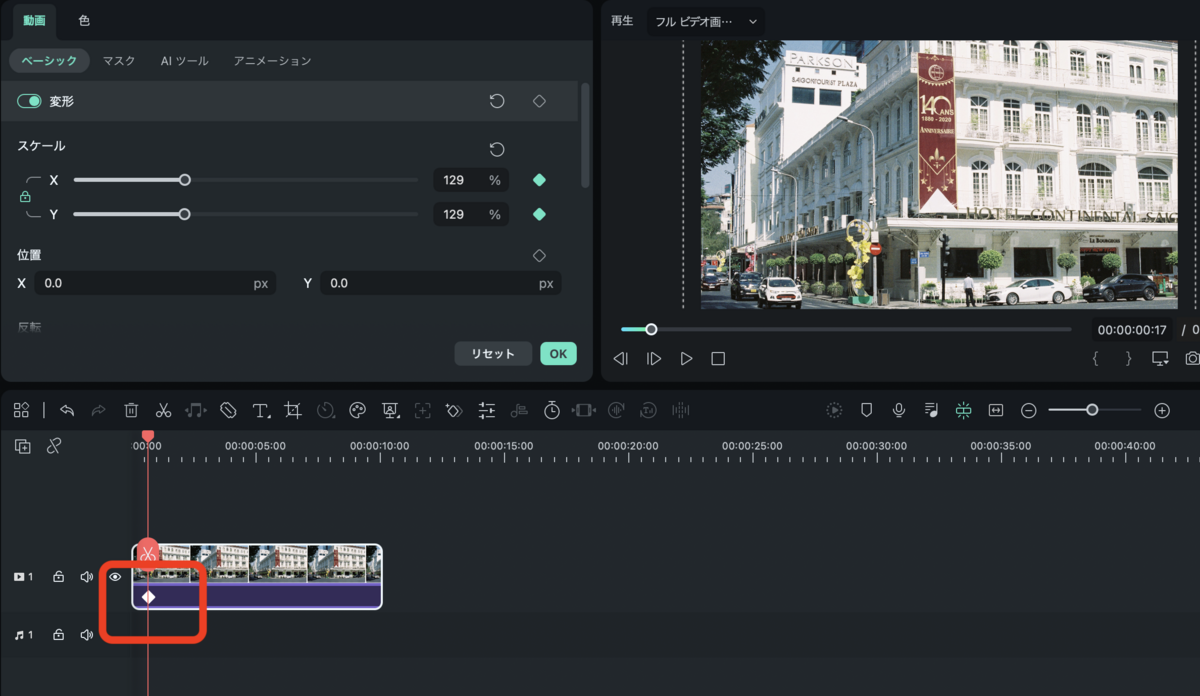Open the crop tool
Screen dimensions: 1200x696
[x=293, y=410]
